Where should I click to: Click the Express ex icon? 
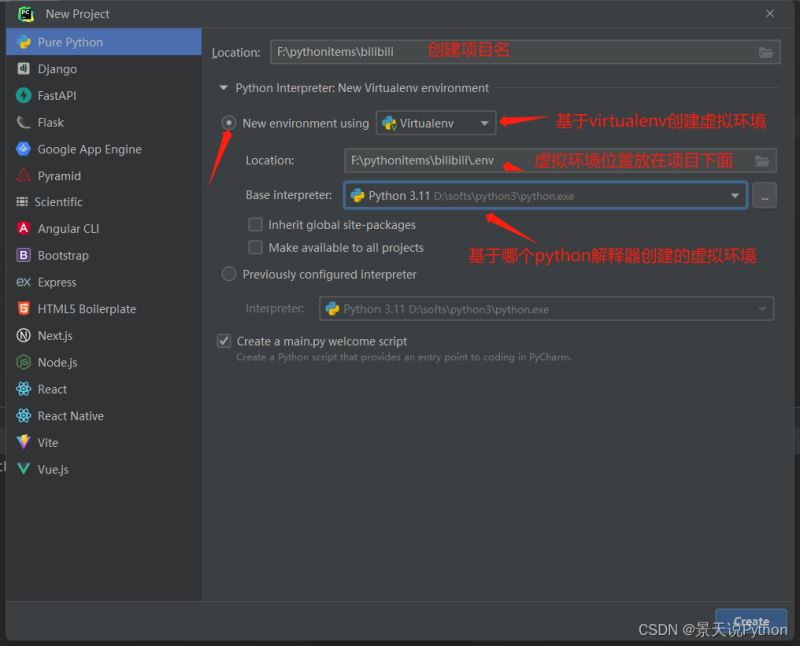[23, 282]
